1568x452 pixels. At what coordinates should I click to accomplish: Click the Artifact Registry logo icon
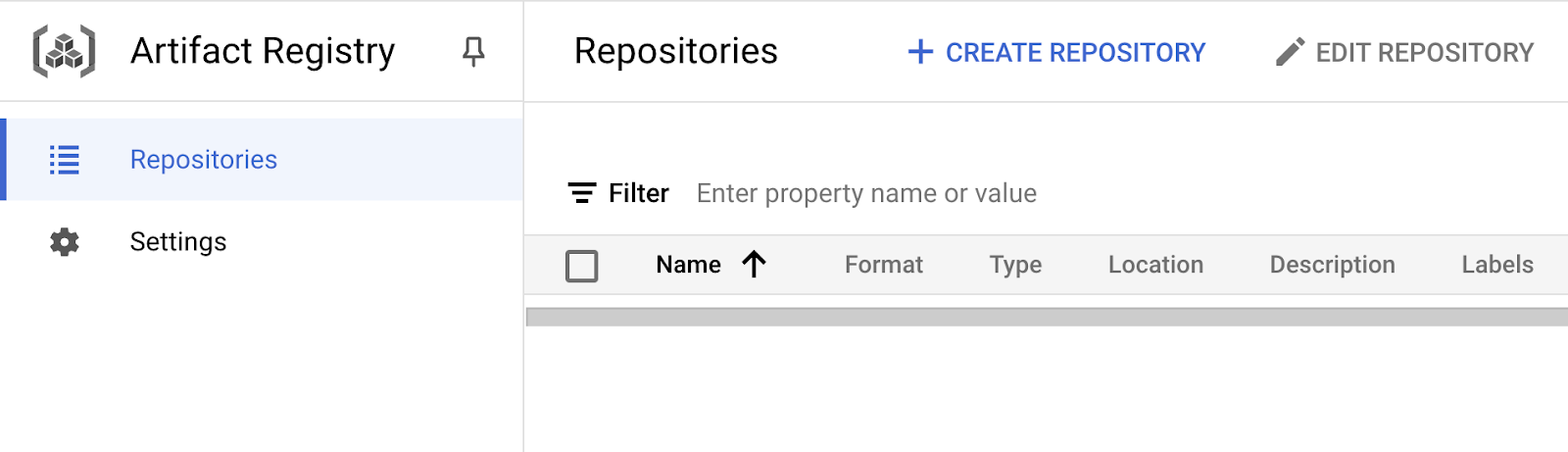click(65, 52)
